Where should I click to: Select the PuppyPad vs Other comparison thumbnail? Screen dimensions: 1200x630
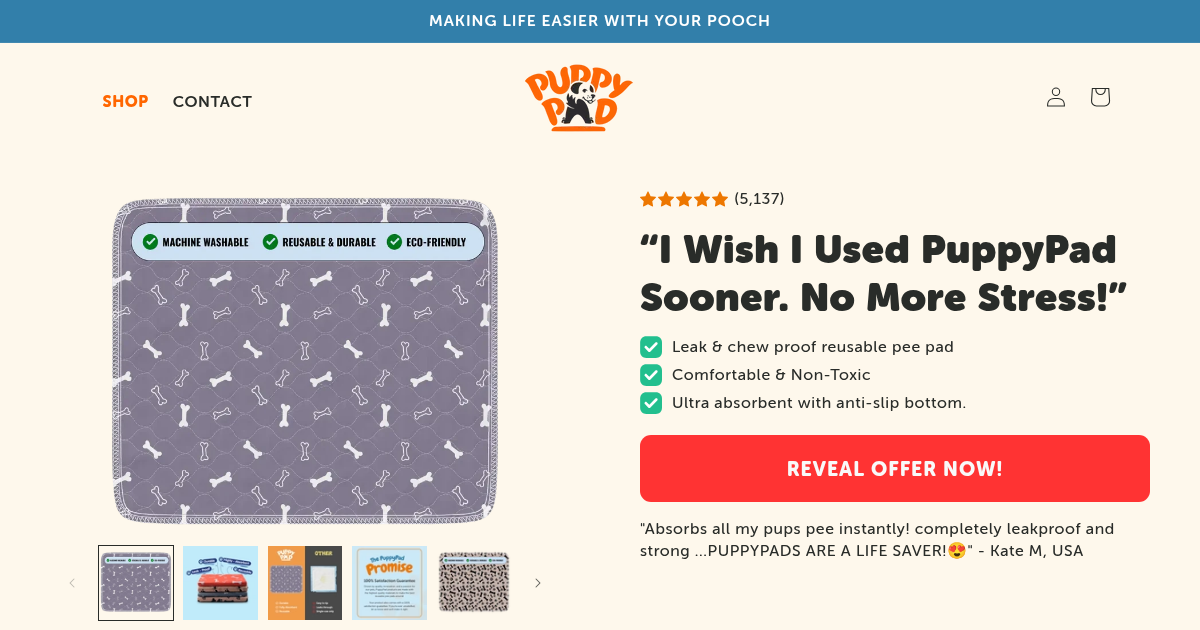tap(305, 583)
